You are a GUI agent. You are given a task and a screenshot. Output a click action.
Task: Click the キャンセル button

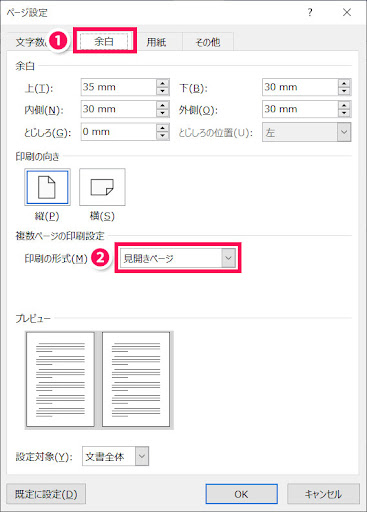tap(323, 494)
